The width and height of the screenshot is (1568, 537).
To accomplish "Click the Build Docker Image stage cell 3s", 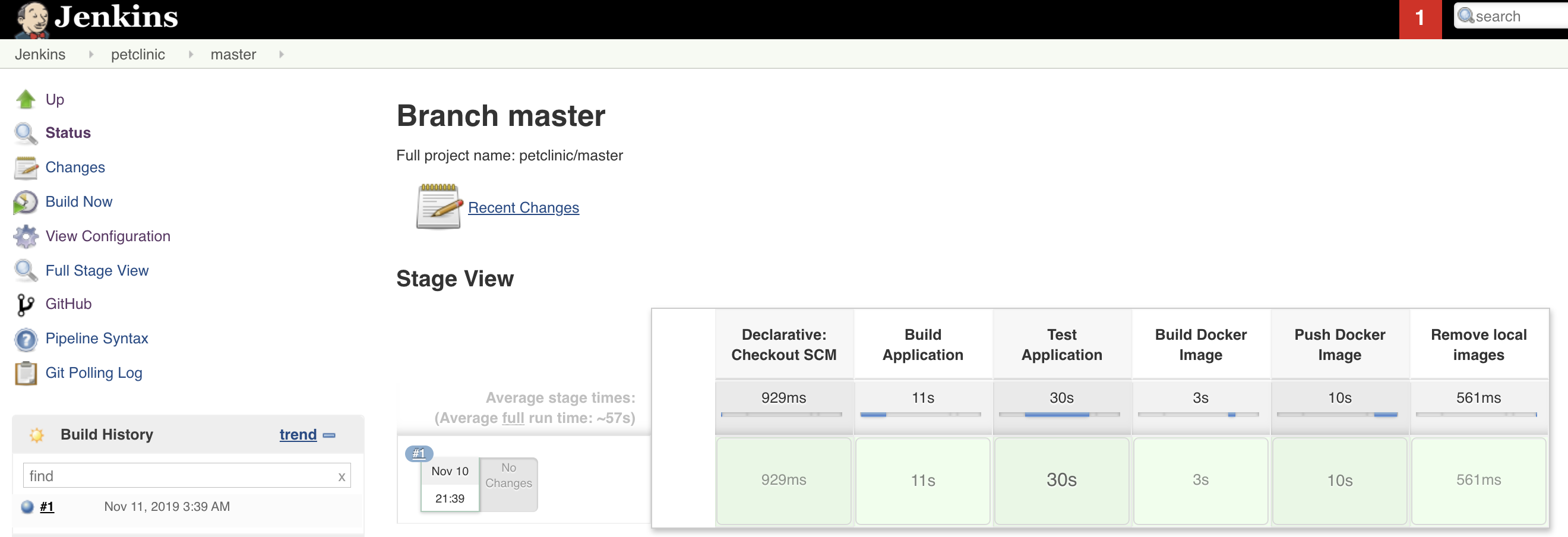I will (x=1200, y=481).
